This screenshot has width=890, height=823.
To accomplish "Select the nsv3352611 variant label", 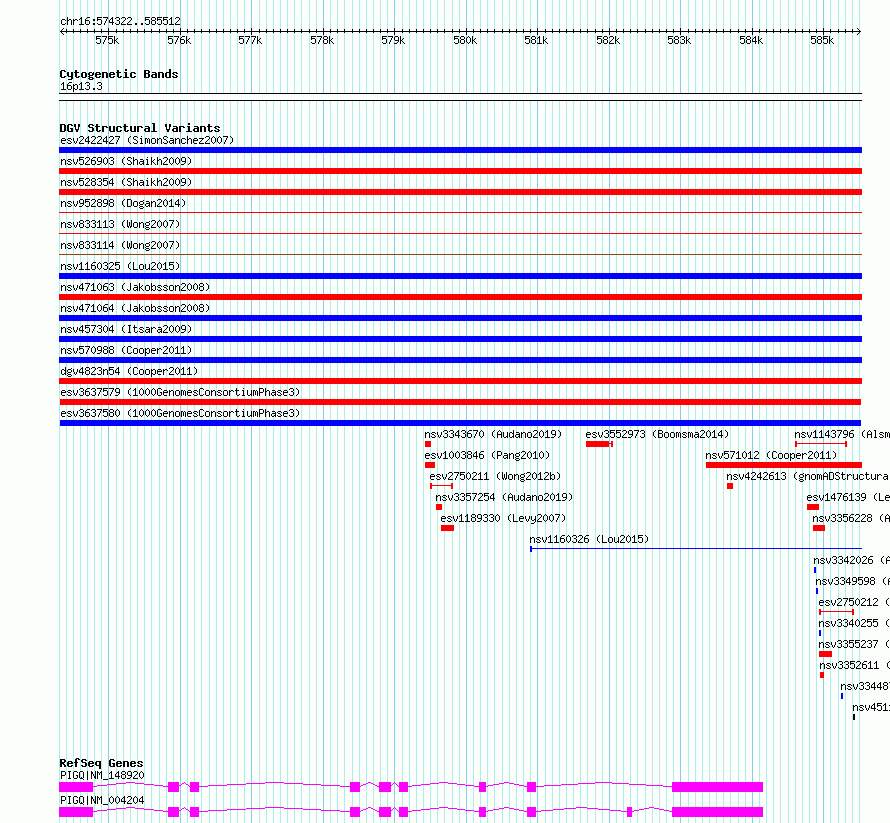I will coord(854,665).
